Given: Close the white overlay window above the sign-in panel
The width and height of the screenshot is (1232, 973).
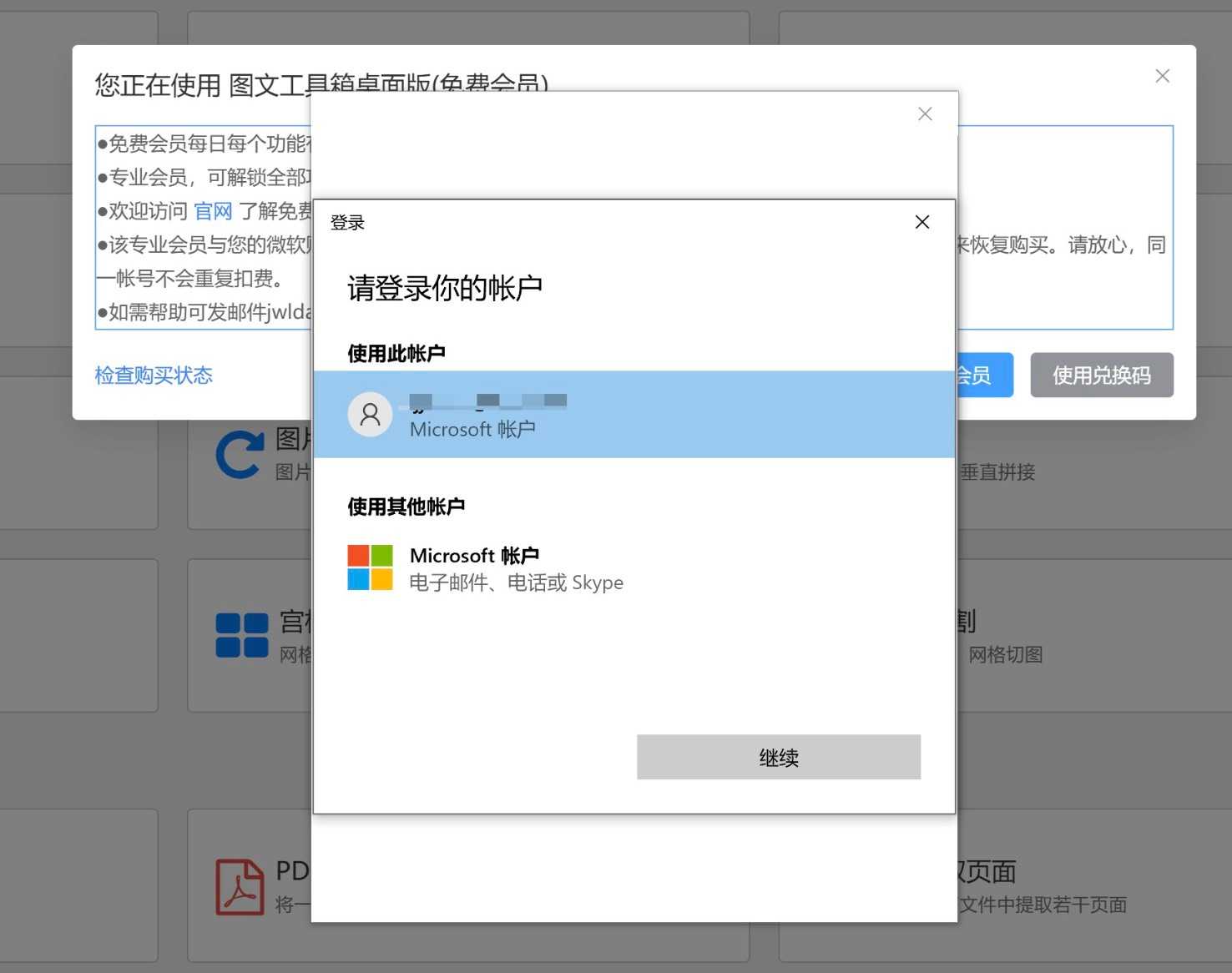Looking at the screenshot, I should 924,113.
